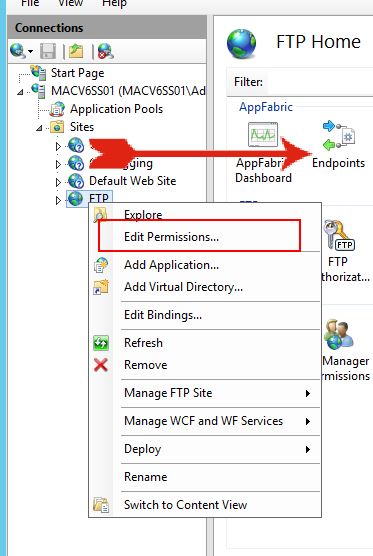The height and width of the screenshot is (556, 373).
Task: Open the AppFabric Dashboard icon
Action: tap(263, 134)
